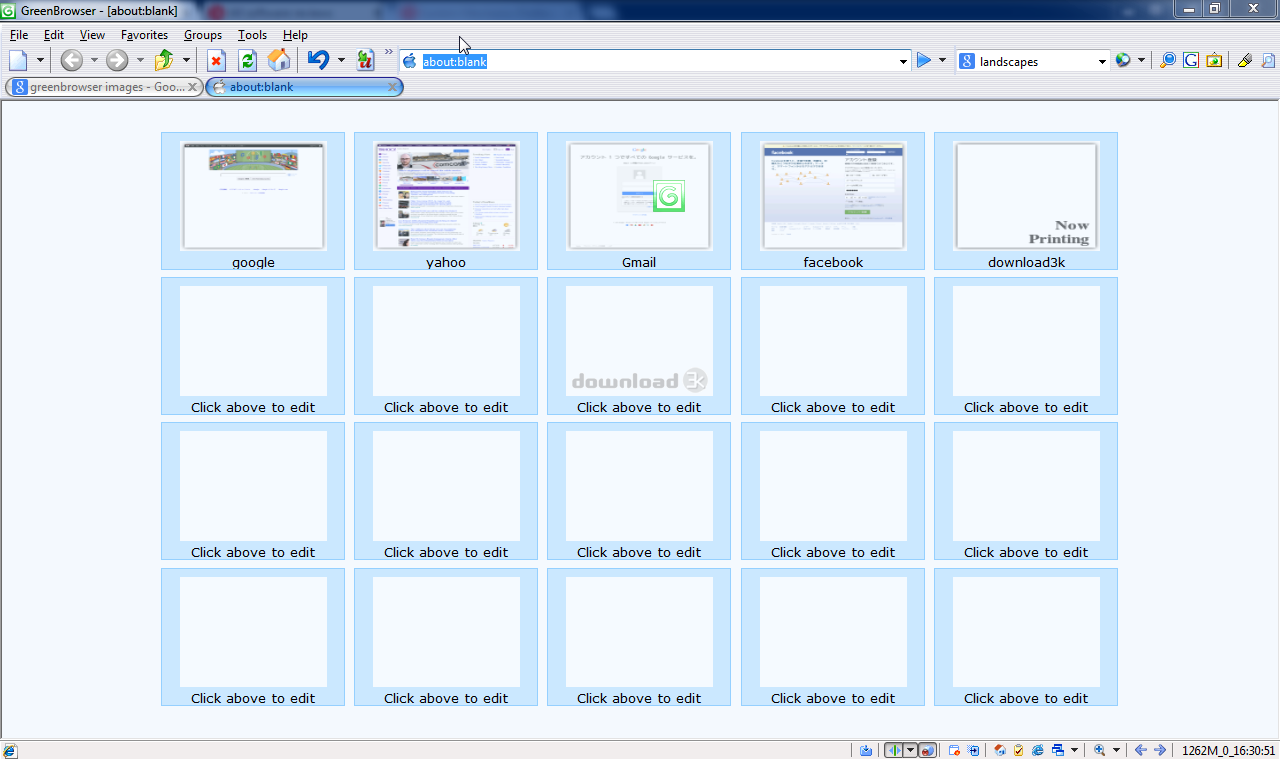Toggle the pressed green arrows status bar button

(x=894, y=750)
